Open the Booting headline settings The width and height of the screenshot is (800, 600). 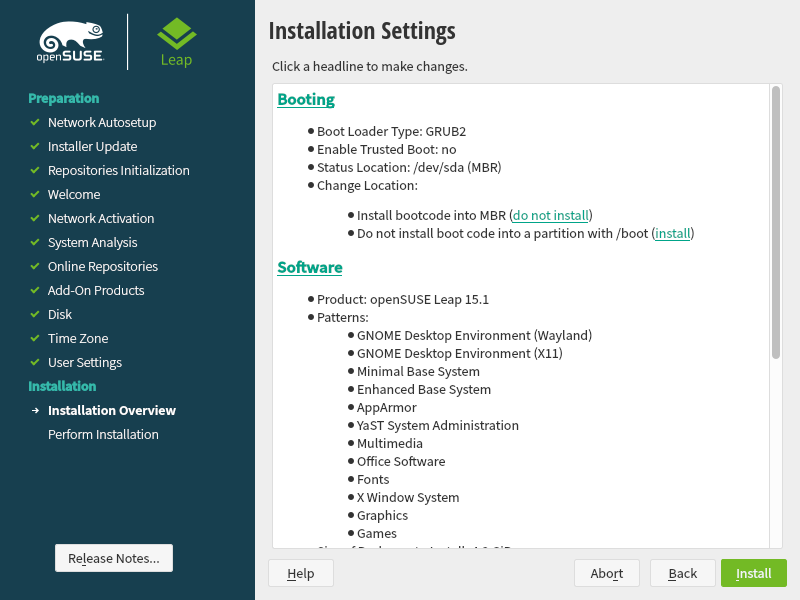click(x=306, y=99)
